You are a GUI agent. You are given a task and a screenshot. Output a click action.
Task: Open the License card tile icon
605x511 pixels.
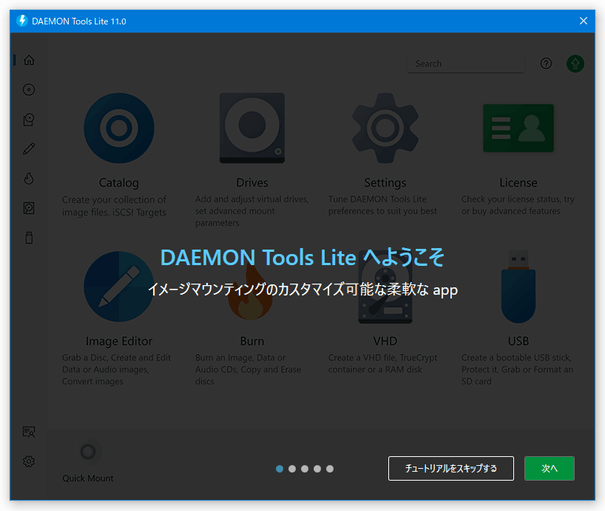pos(518,128)
